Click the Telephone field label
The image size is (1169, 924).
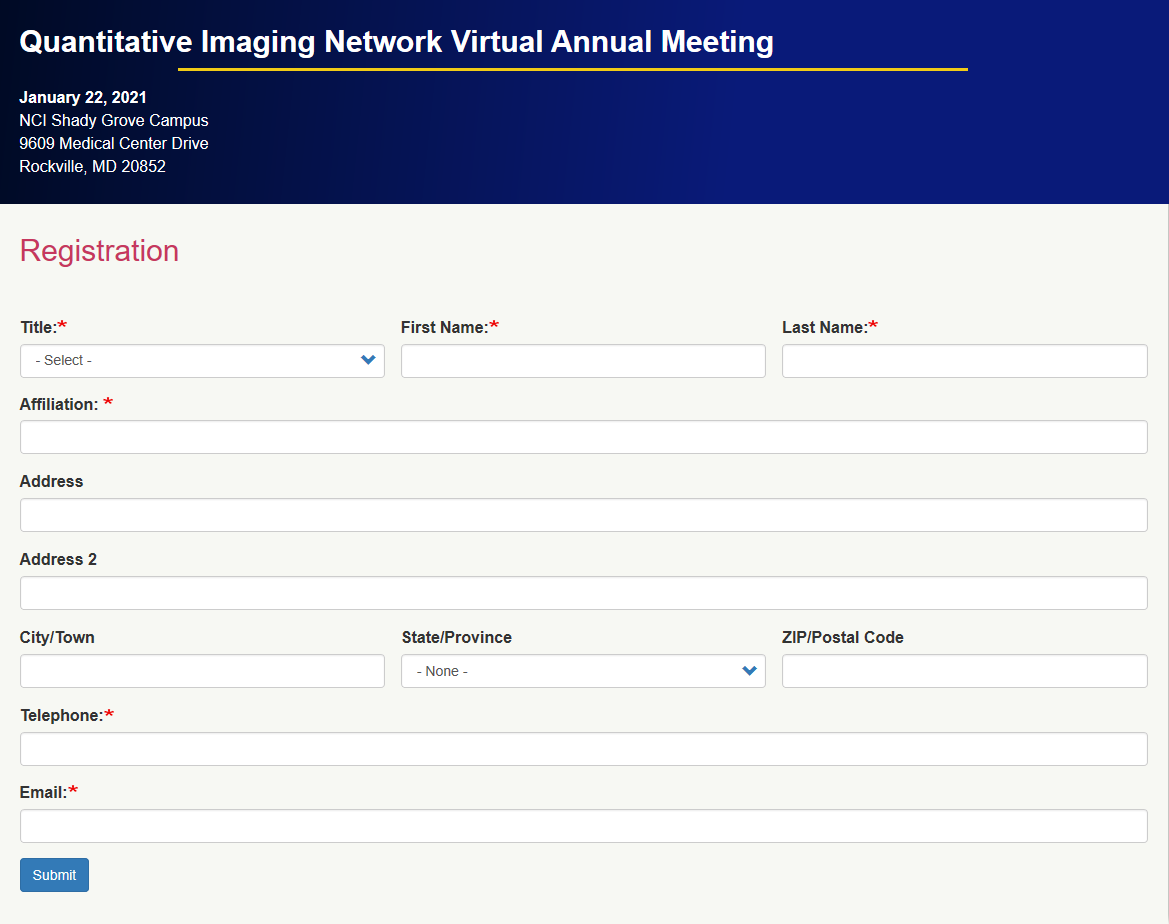[62, 715]
